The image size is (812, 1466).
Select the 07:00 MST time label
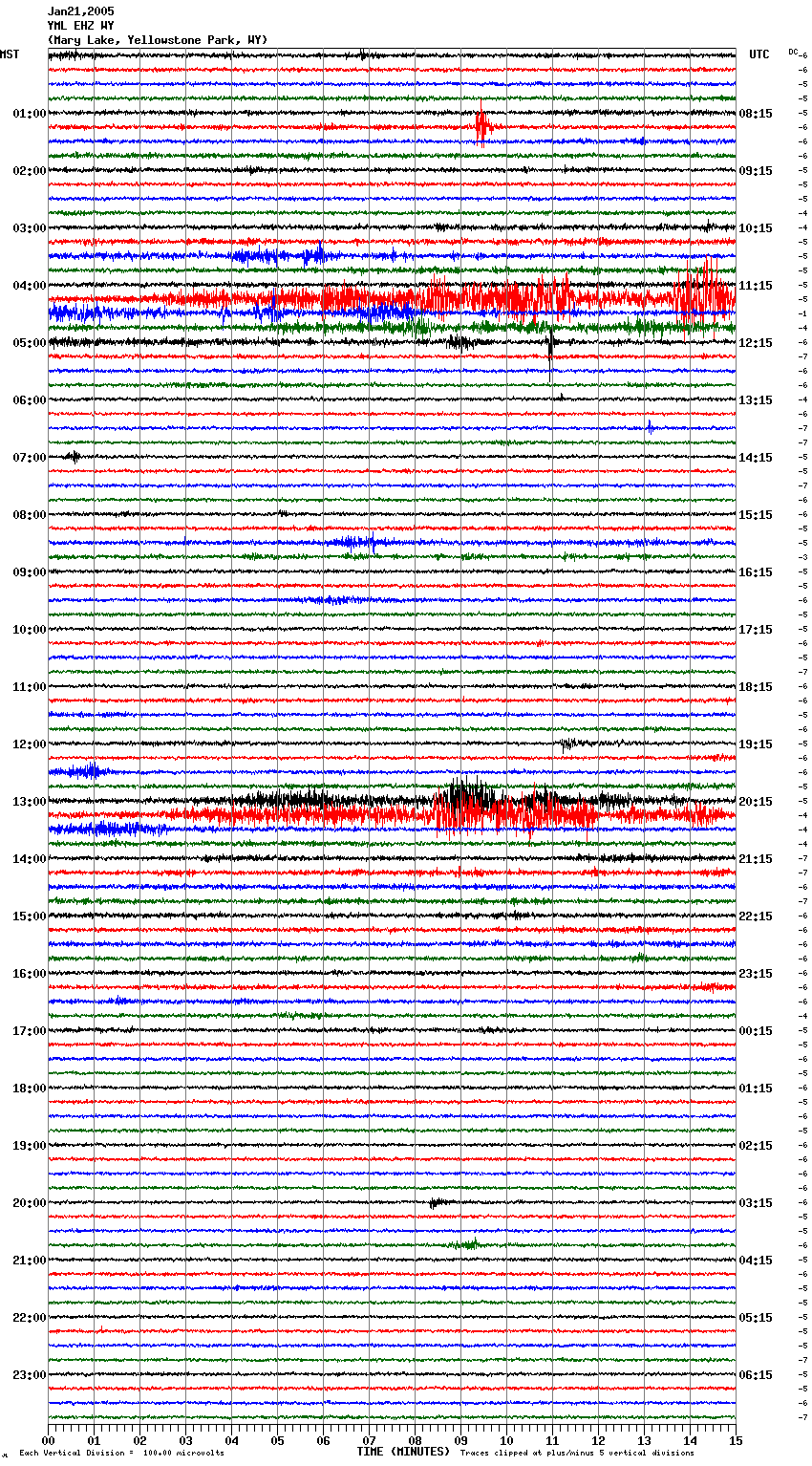(30, 458)
